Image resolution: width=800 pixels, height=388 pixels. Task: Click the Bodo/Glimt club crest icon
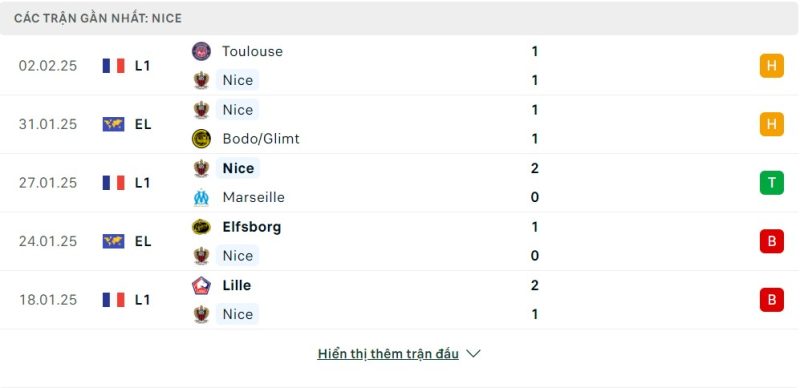pos(201,139)
